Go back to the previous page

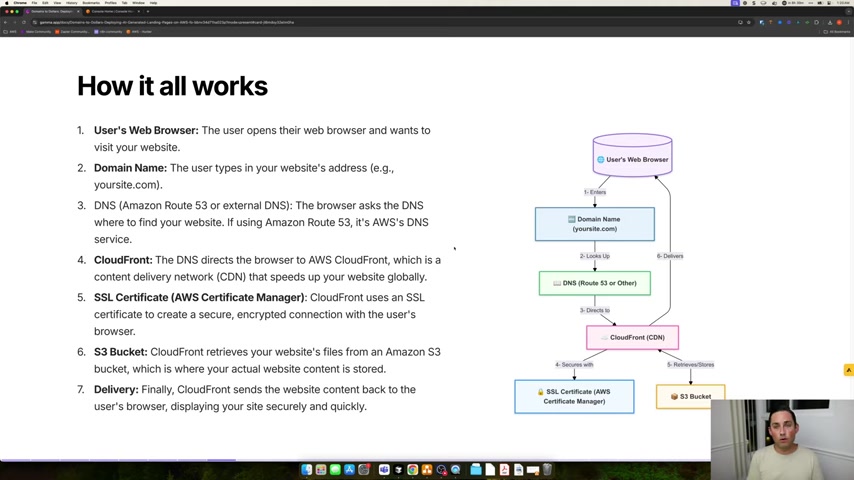tap(5, 22)
